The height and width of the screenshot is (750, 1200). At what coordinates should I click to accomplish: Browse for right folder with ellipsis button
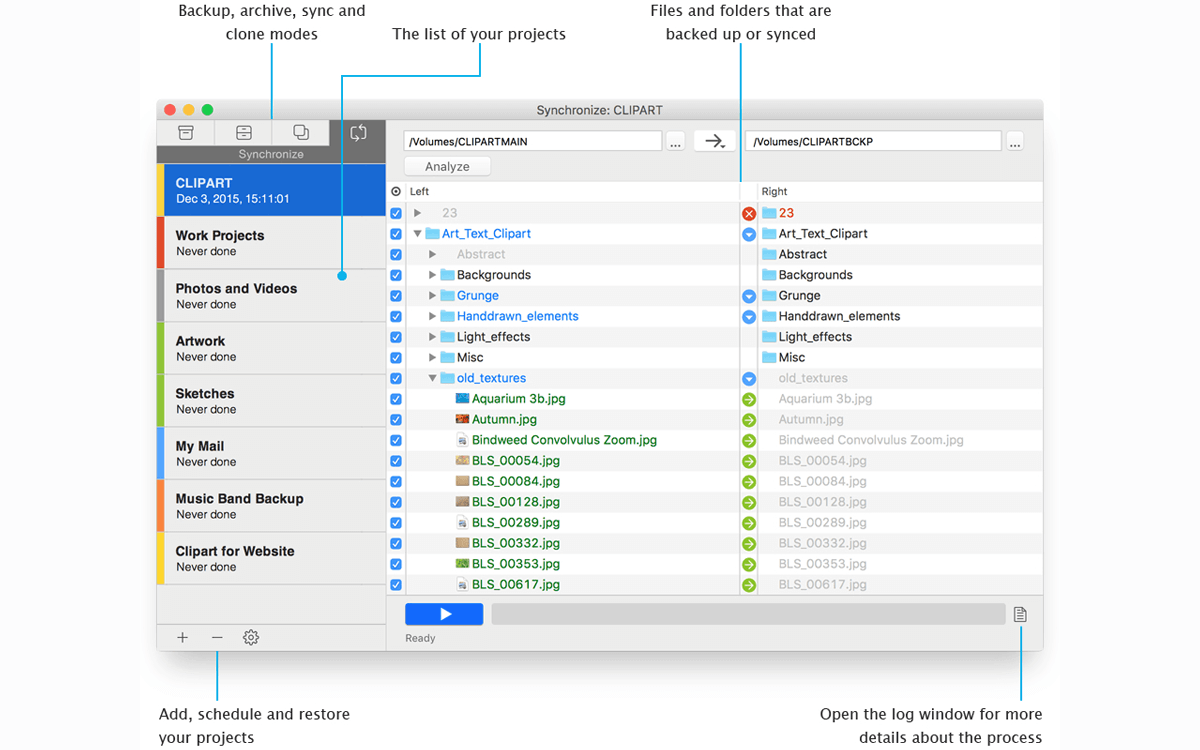point(1015,142)
